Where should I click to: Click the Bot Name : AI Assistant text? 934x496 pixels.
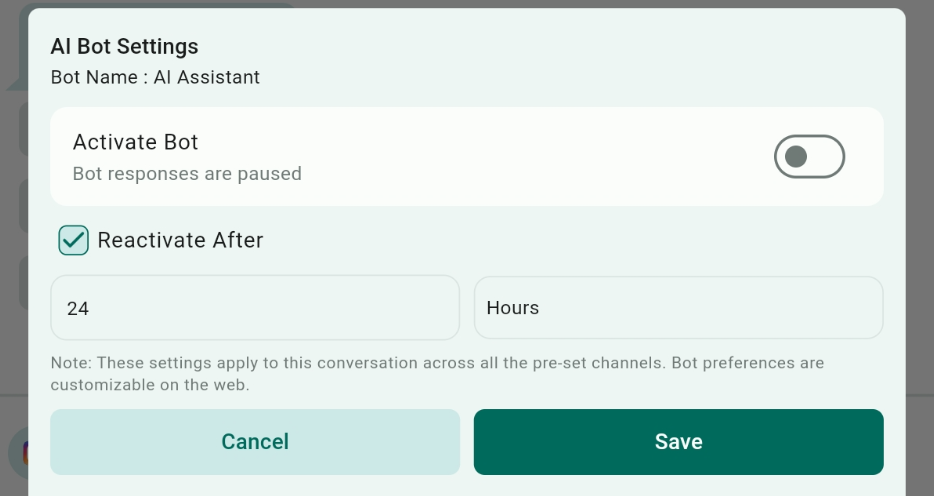(x=155, y=77)
